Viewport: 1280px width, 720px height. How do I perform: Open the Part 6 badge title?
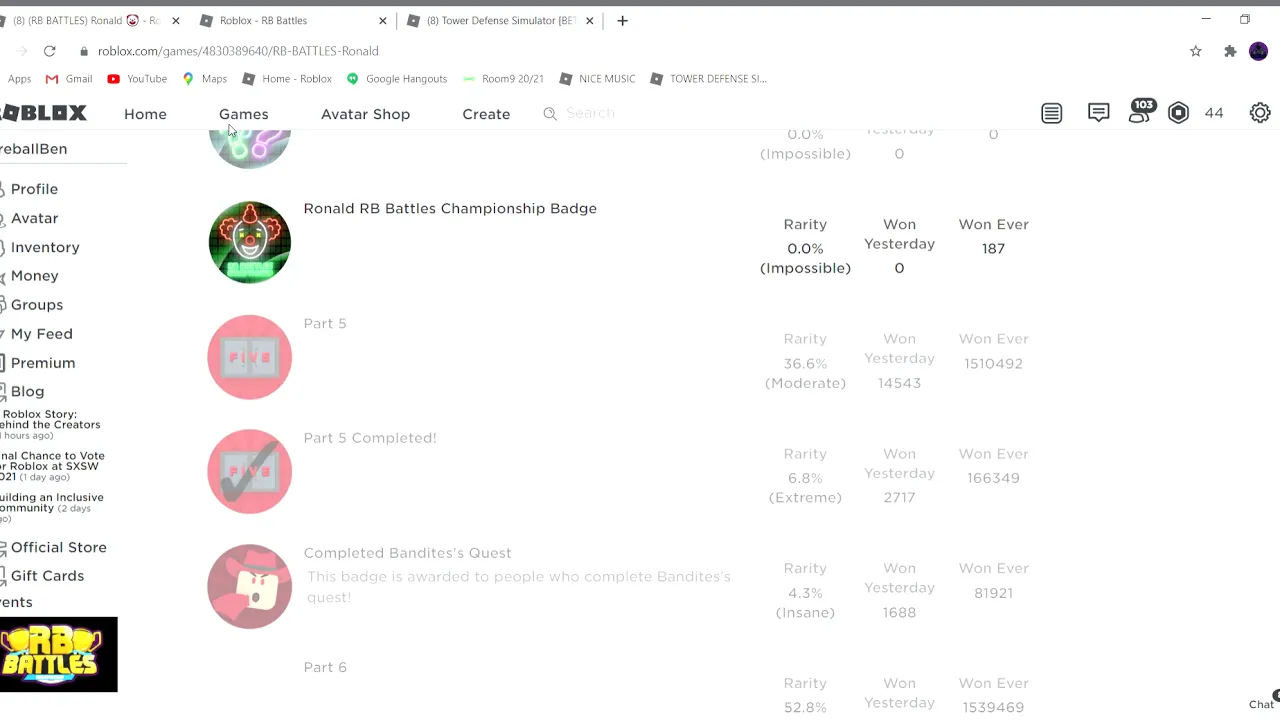point(325,667)
